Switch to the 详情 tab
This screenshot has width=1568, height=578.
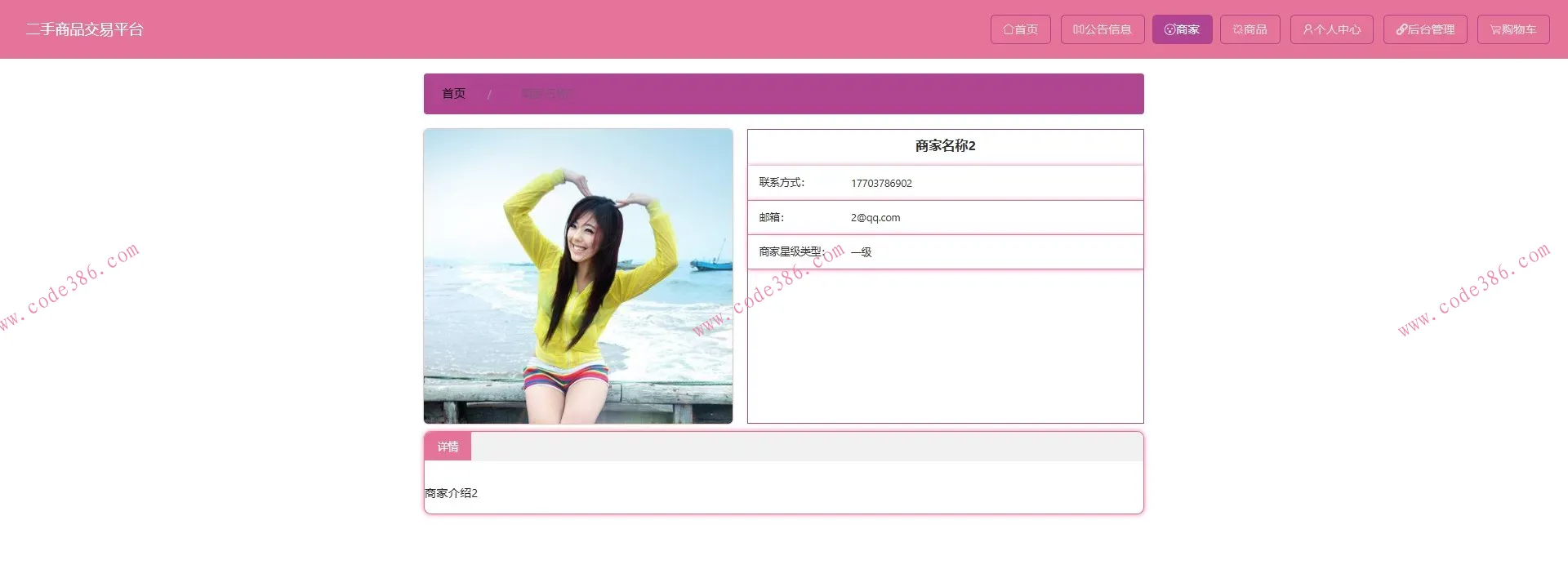pos(448,447)
